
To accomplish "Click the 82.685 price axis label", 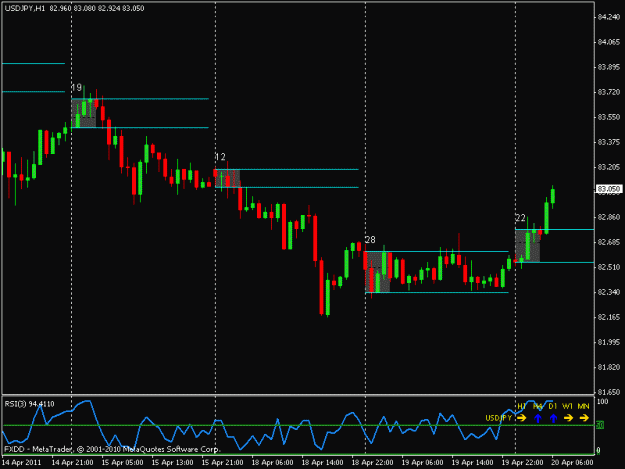I will coord(609,242).
